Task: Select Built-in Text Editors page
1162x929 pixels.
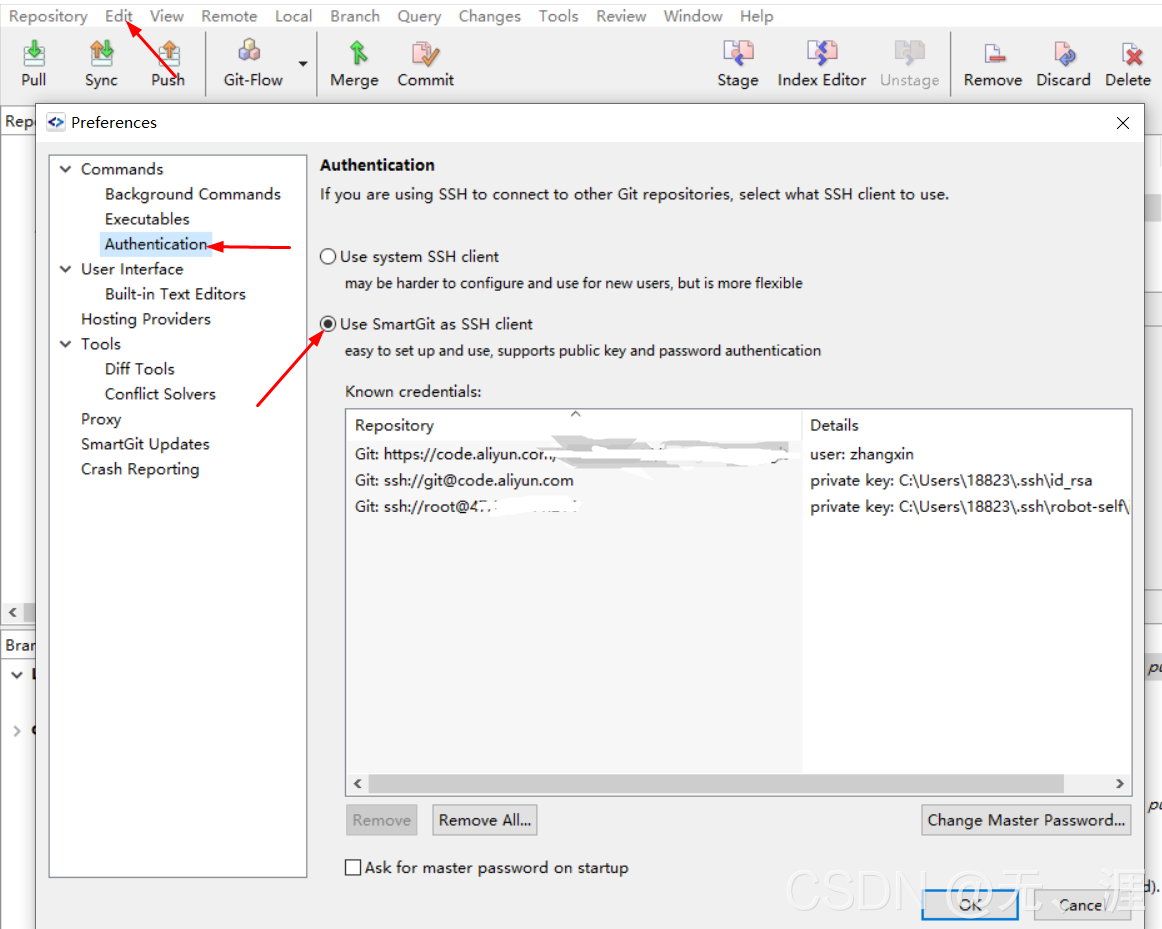Action: pos(175,294)
